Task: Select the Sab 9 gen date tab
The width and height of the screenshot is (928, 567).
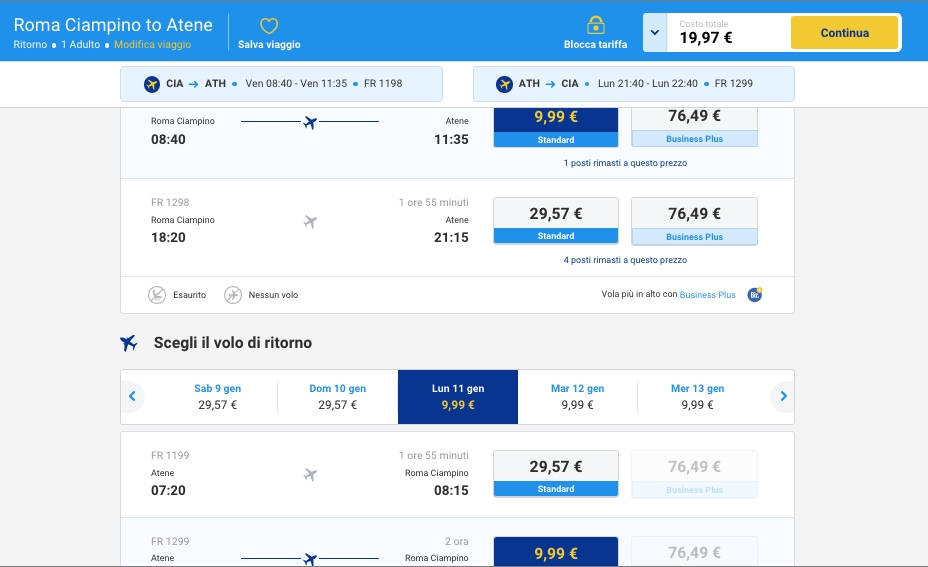Action: tap(218, 397)
